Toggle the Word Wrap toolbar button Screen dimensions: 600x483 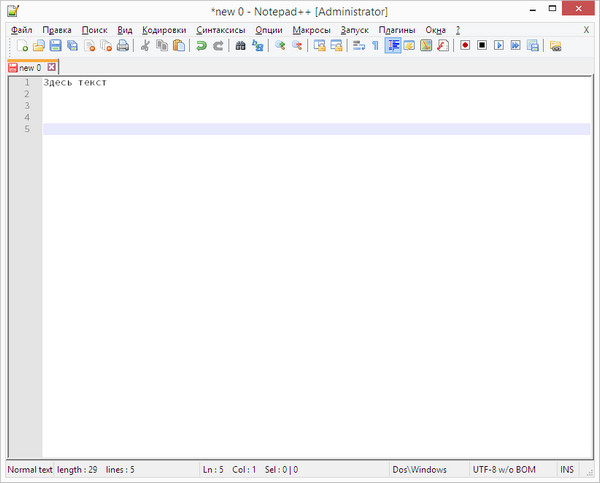pos(358,46)
